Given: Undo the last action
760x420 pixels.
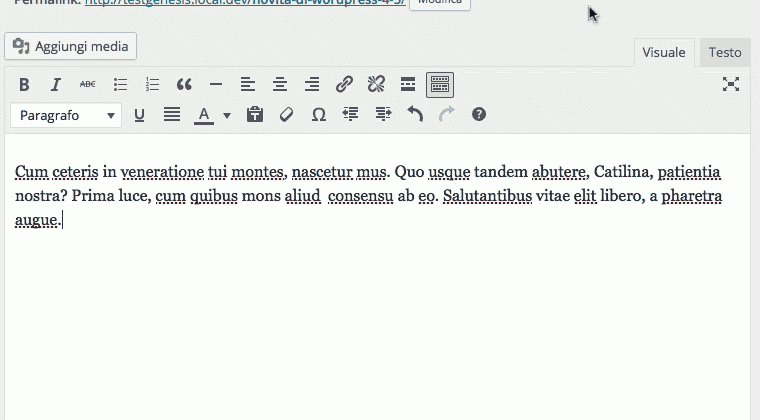Looking at the screenshot, I should pyautogui.click(x=415, y=115).
